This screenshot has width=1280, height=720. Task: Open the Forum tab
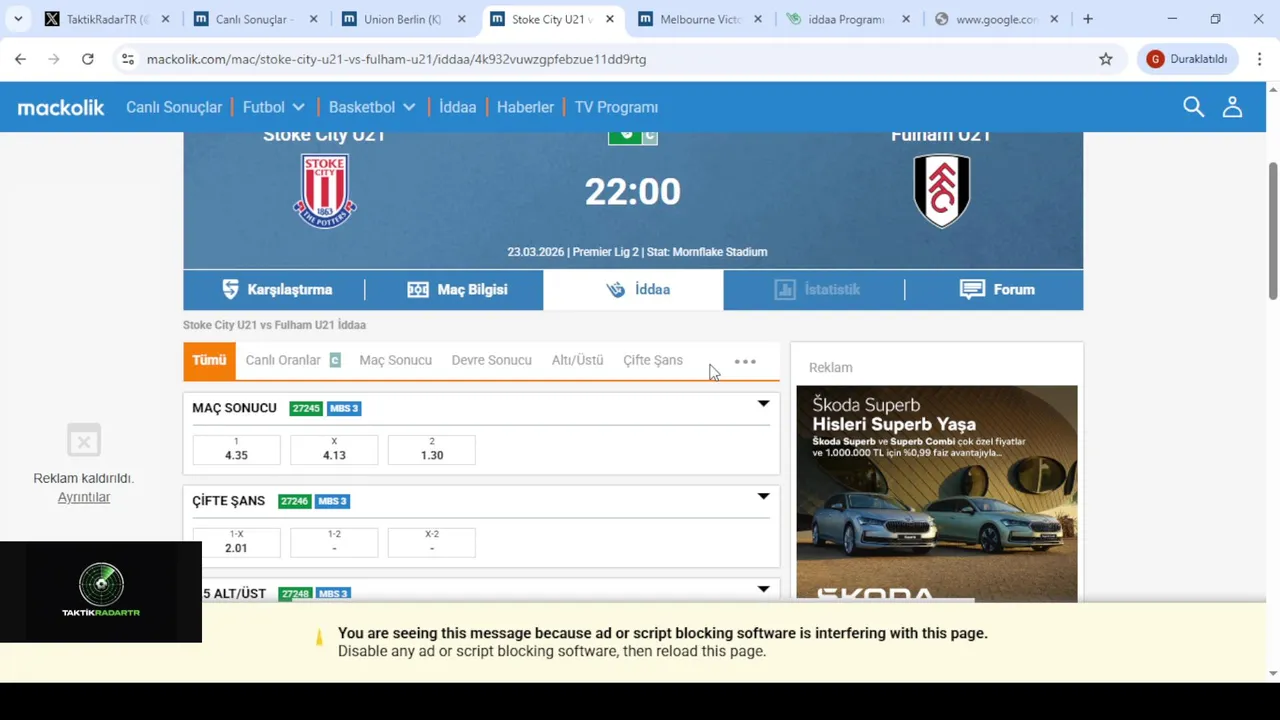coord(997,289)
